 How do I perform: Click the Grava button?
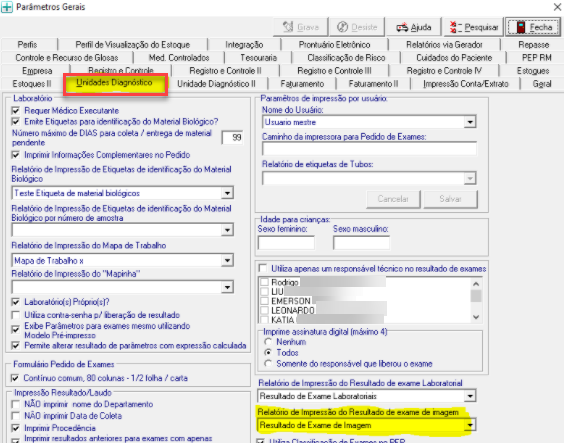click(x=301, y=27)
